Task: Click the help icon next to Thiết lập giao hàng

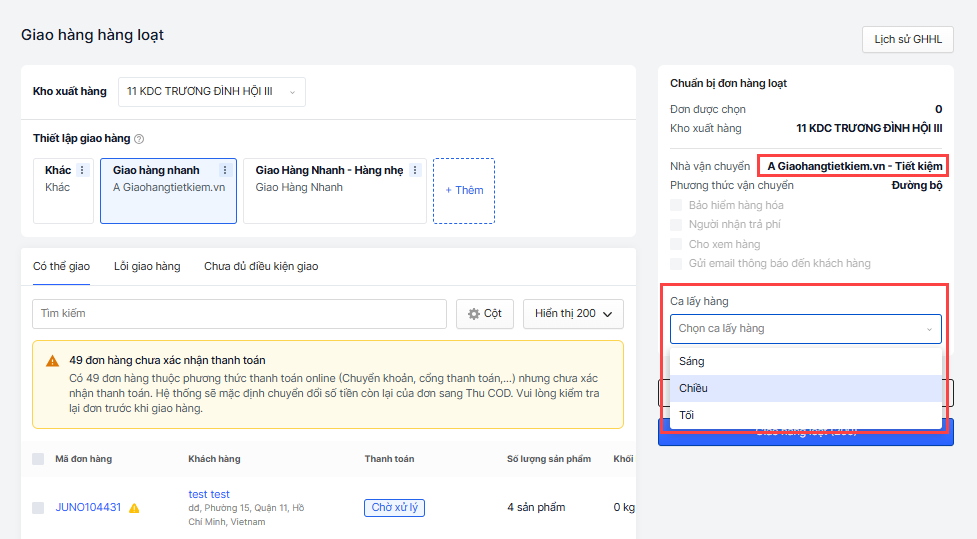Action: (x=139, y=139)
